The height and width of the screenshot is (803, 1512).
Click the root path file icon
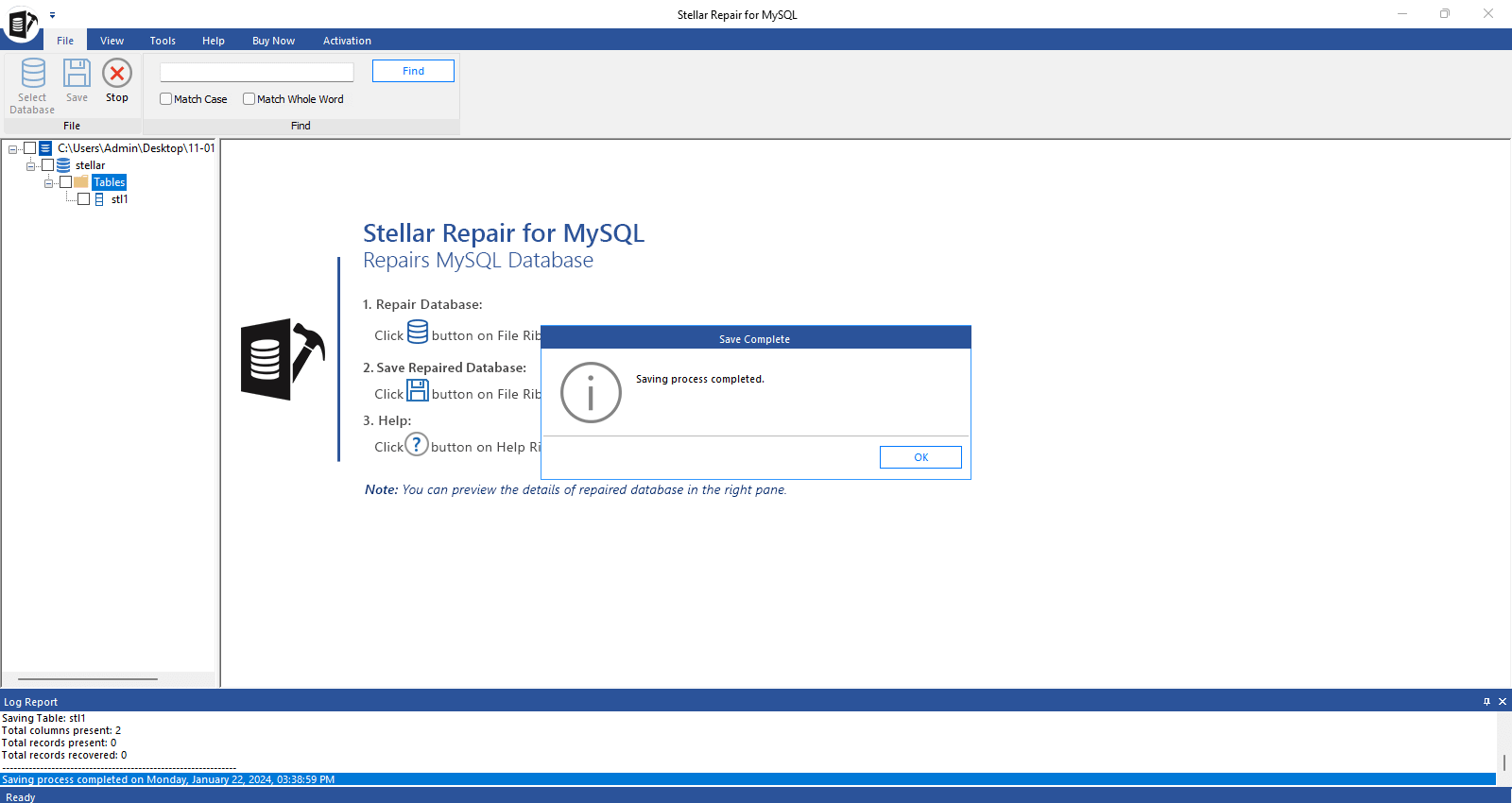click(x=45, y=148)
